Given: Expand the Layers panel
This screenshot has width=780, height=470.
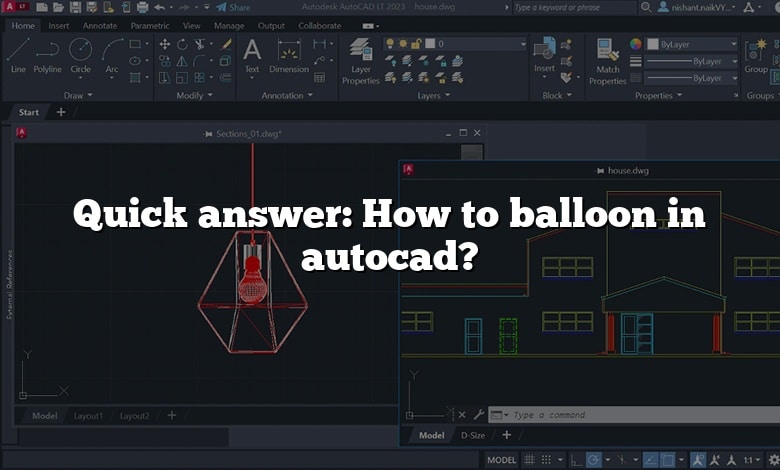Looking at the screenshot, I should [x=433, y=95].
